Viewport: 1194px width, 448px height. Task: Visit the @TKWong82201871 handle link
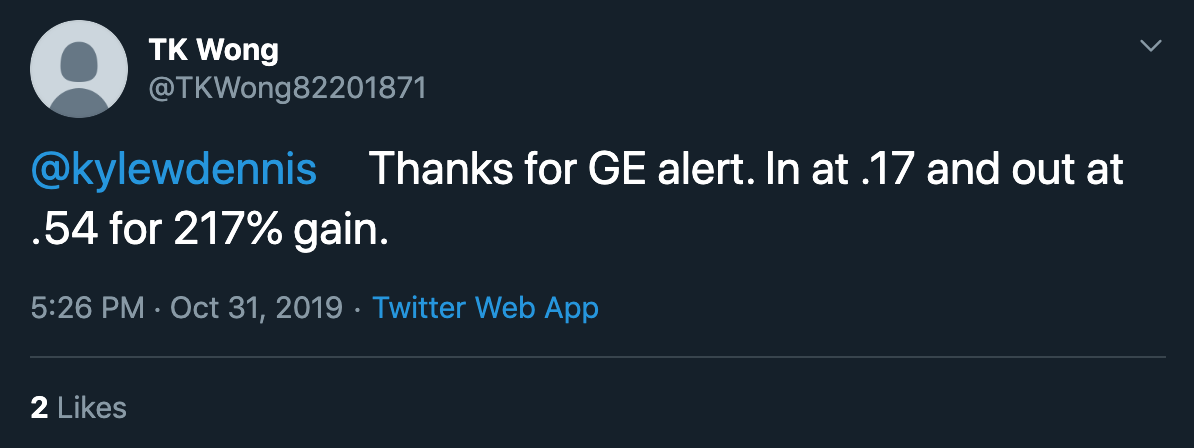(286, 88)
